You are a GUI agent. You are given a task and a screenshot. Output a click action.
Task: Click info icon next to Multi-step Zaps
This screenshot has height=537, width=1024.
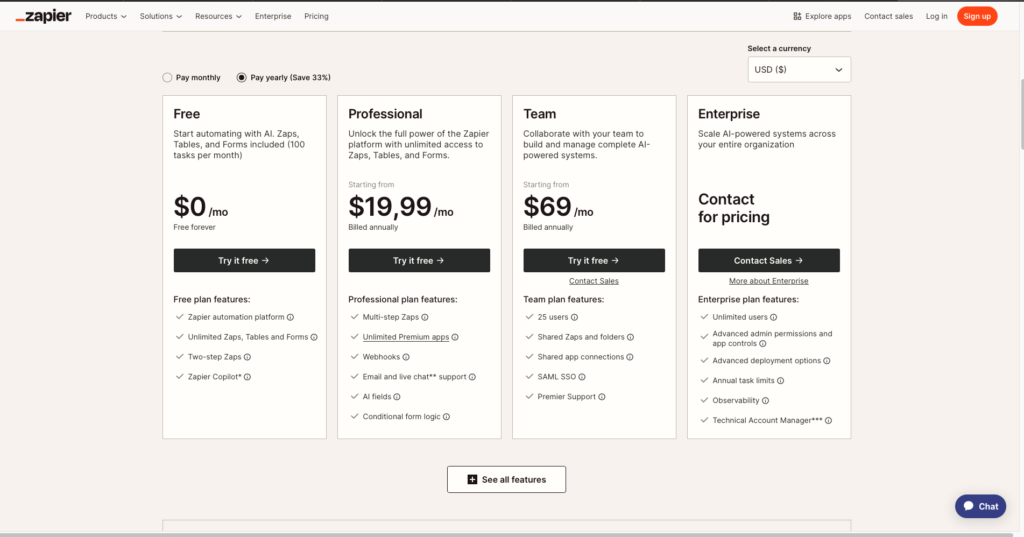pos(425,317)
